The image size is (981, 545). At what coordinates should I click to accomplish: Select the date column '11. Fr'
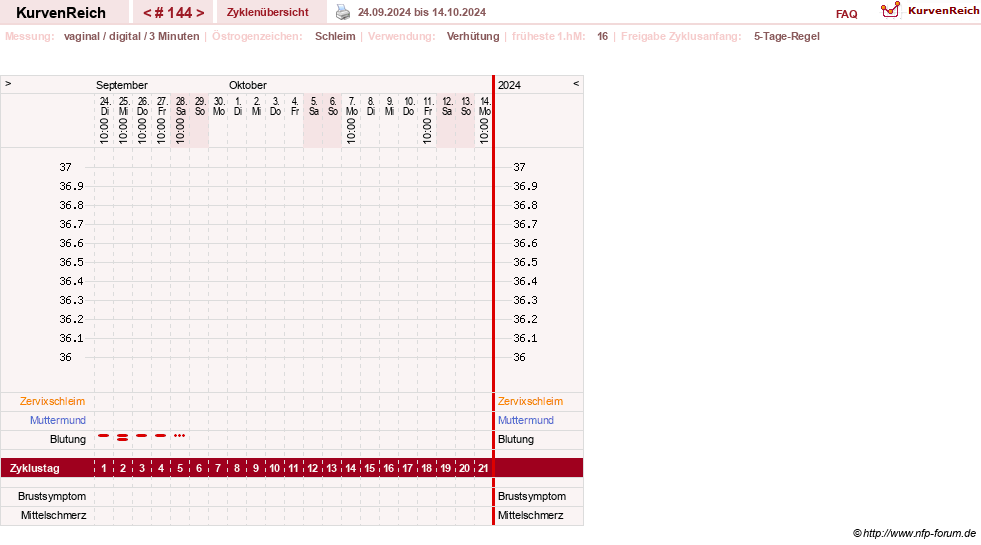tap(427, 120)
